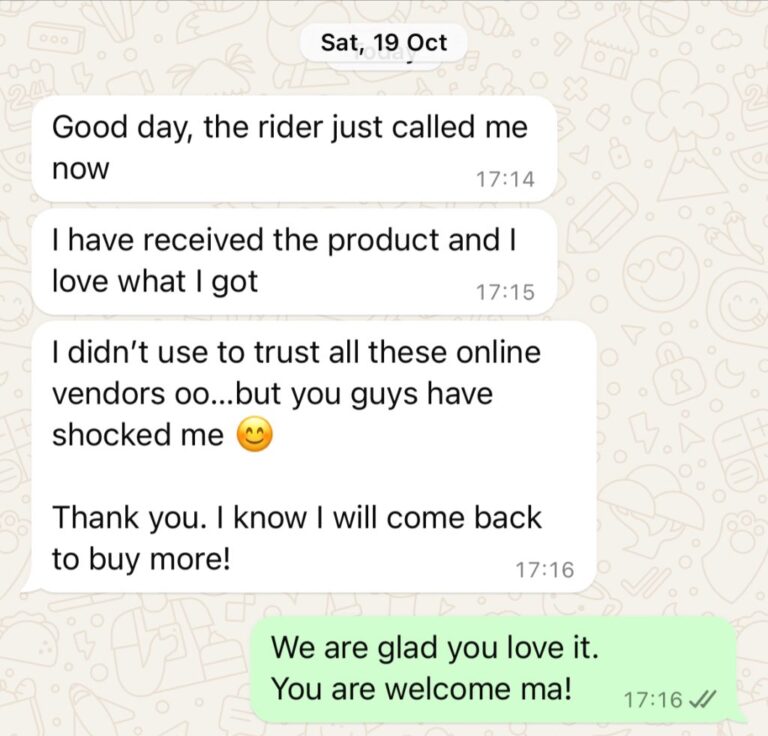Tap the green "We are glad you love it" reply
This screenshot has width=768, height=736.
click(x=495, y=669)
